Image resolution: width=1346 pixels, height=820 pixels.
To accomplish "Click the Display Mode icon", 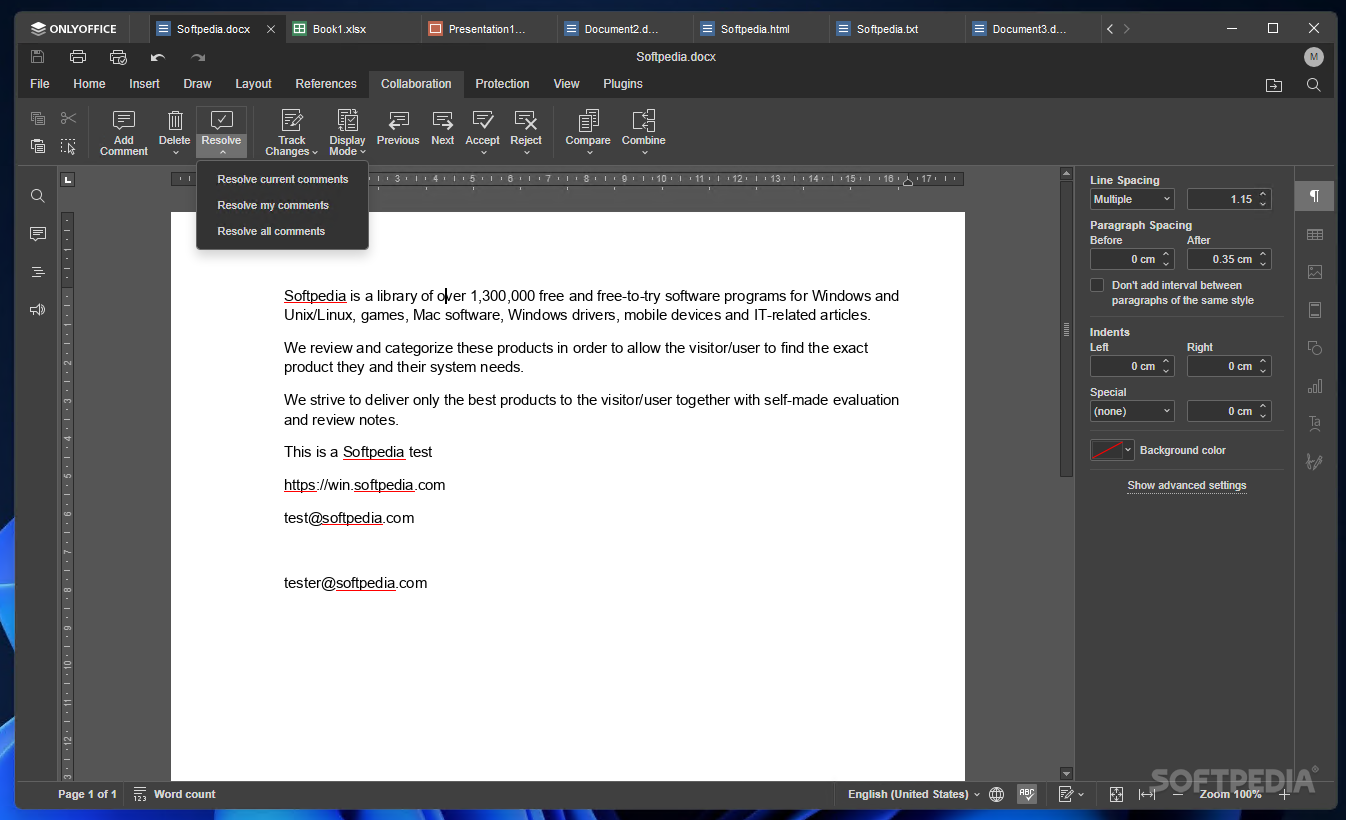I will 347,121.
